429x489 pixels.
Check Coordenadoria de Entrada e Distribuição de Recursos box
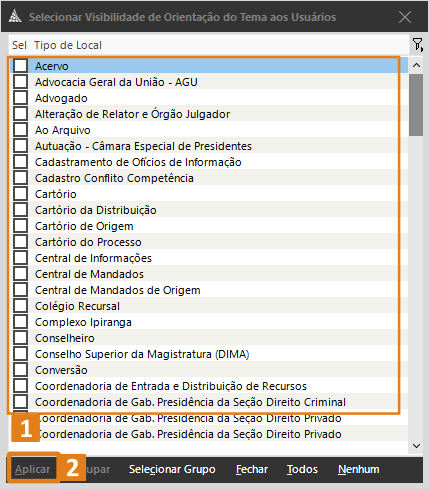coord(21,386)
